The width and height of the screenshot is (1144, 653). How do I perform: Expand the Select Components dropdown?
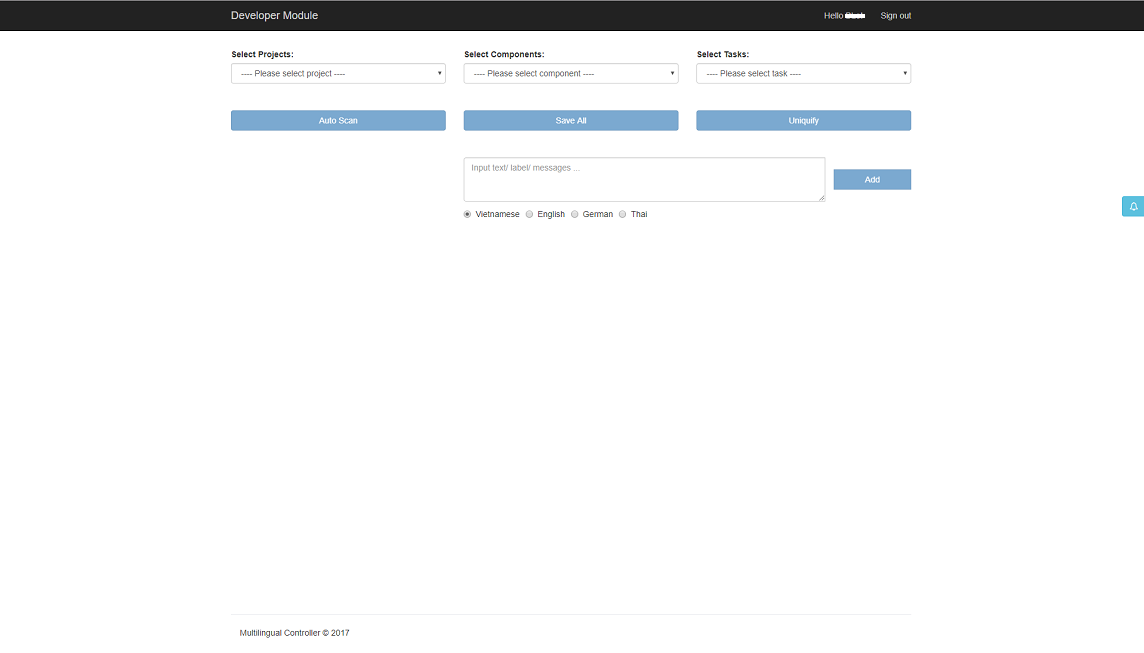click(x=571, y=74)
